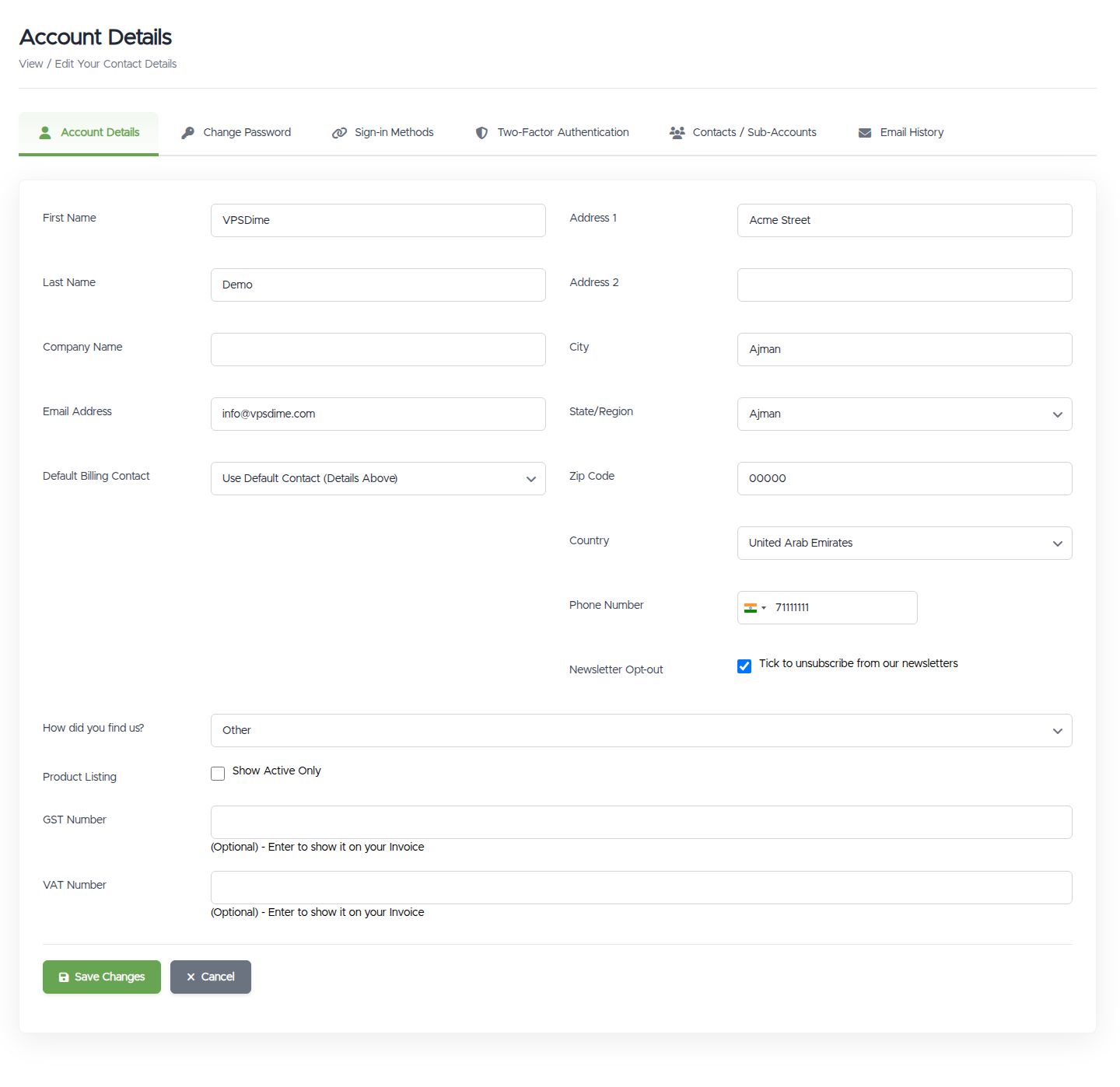This screenshot has height=1087, width=1120.
Task: Focus the empty Company Name field
Action: 378,350
